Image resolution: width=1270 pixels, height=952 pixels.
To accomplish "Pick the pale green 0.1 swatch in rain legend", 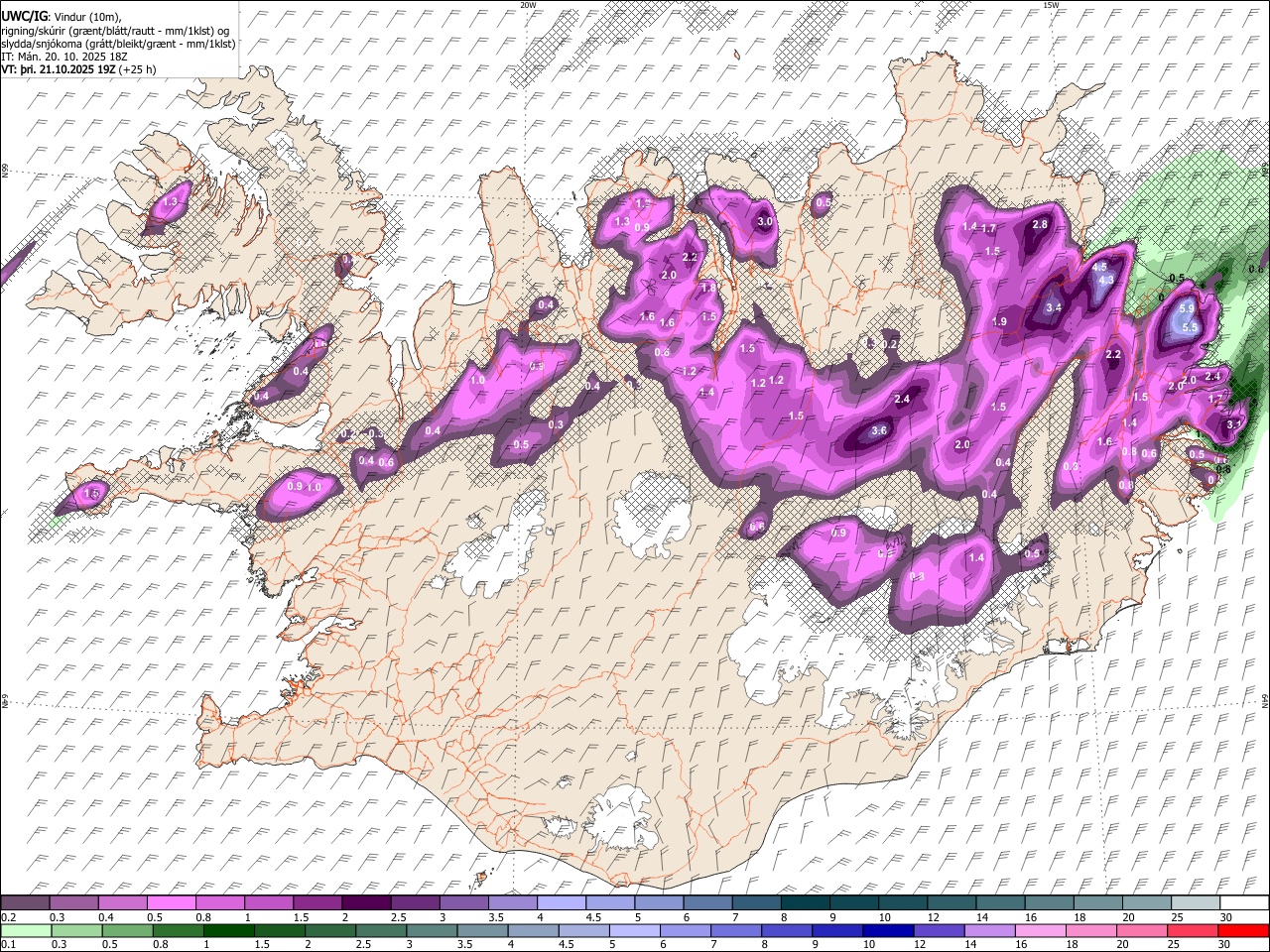I will (26, 930).
